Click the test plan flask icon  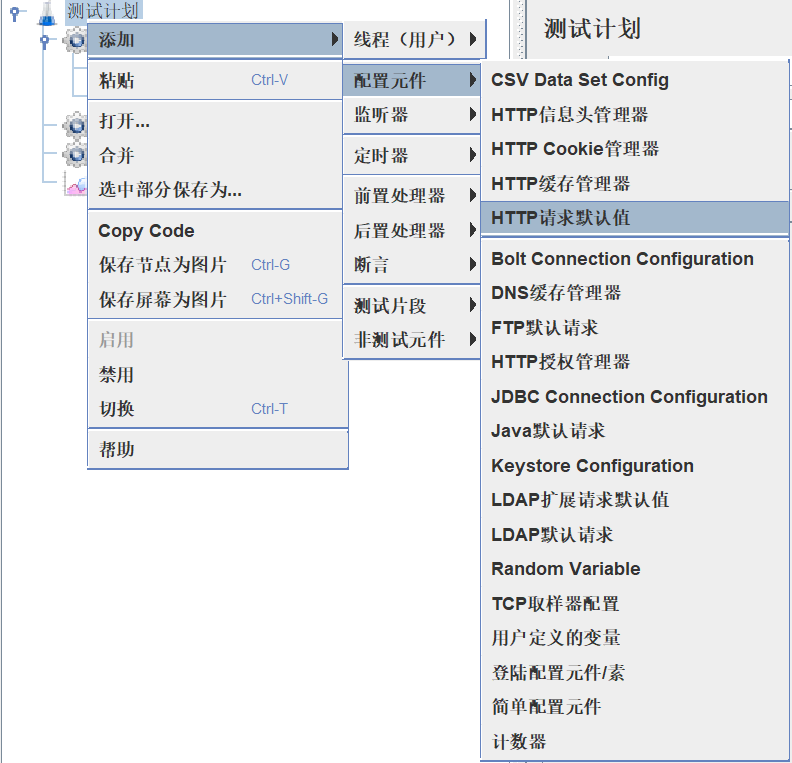pyautogui.click(x=47, y=13)
